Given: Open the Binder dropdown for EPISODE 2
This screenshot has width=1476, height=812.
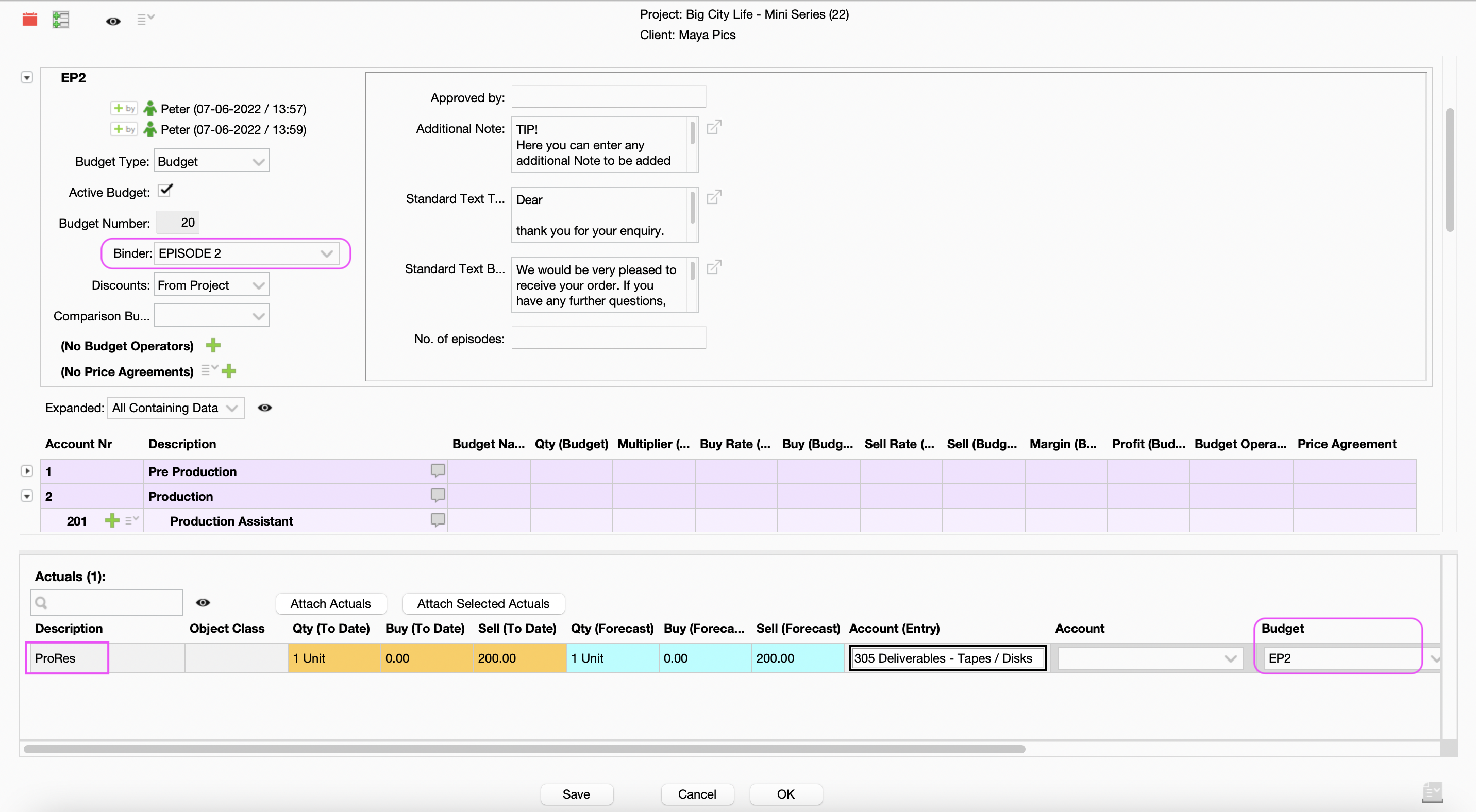Looking at the screenshot, I should click(x=326, y=253).
